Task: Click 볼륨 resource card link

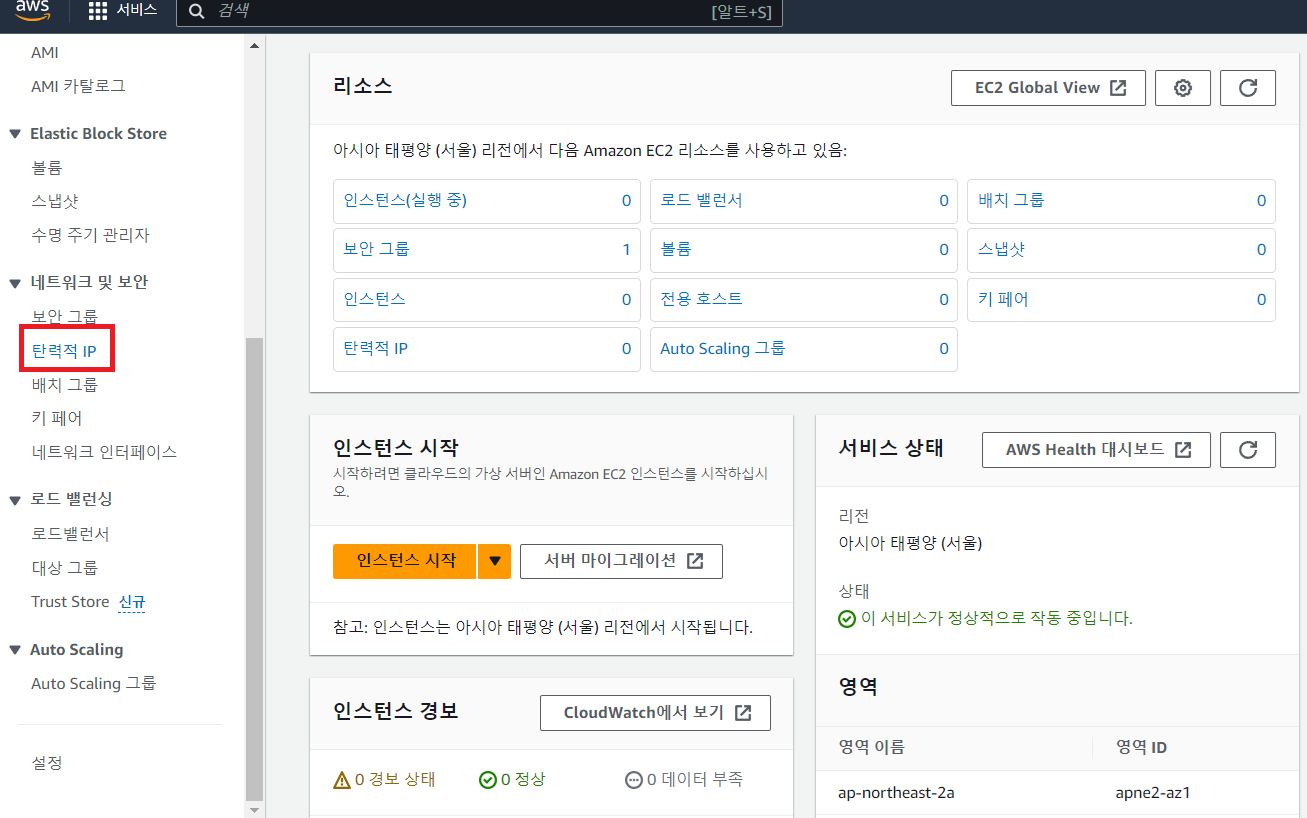Action: coord(676,249)
